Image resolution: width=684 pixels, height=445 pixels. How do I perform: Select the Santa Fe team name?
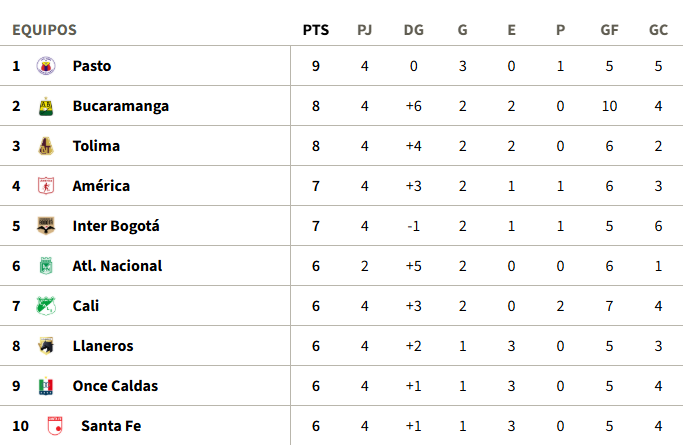[111, 426]
